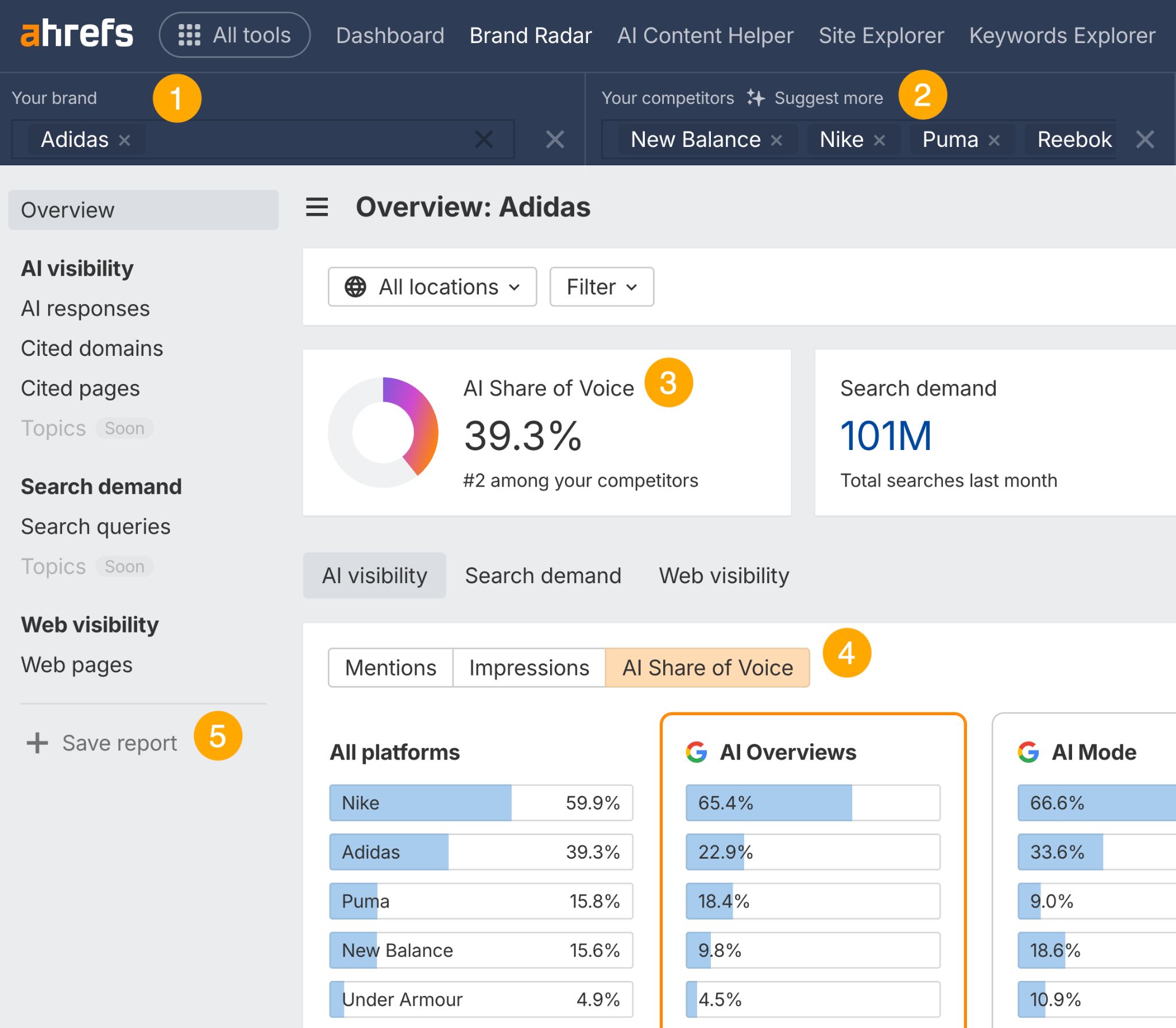Select Cited domains in the sidebar

(x=92, y=348)
